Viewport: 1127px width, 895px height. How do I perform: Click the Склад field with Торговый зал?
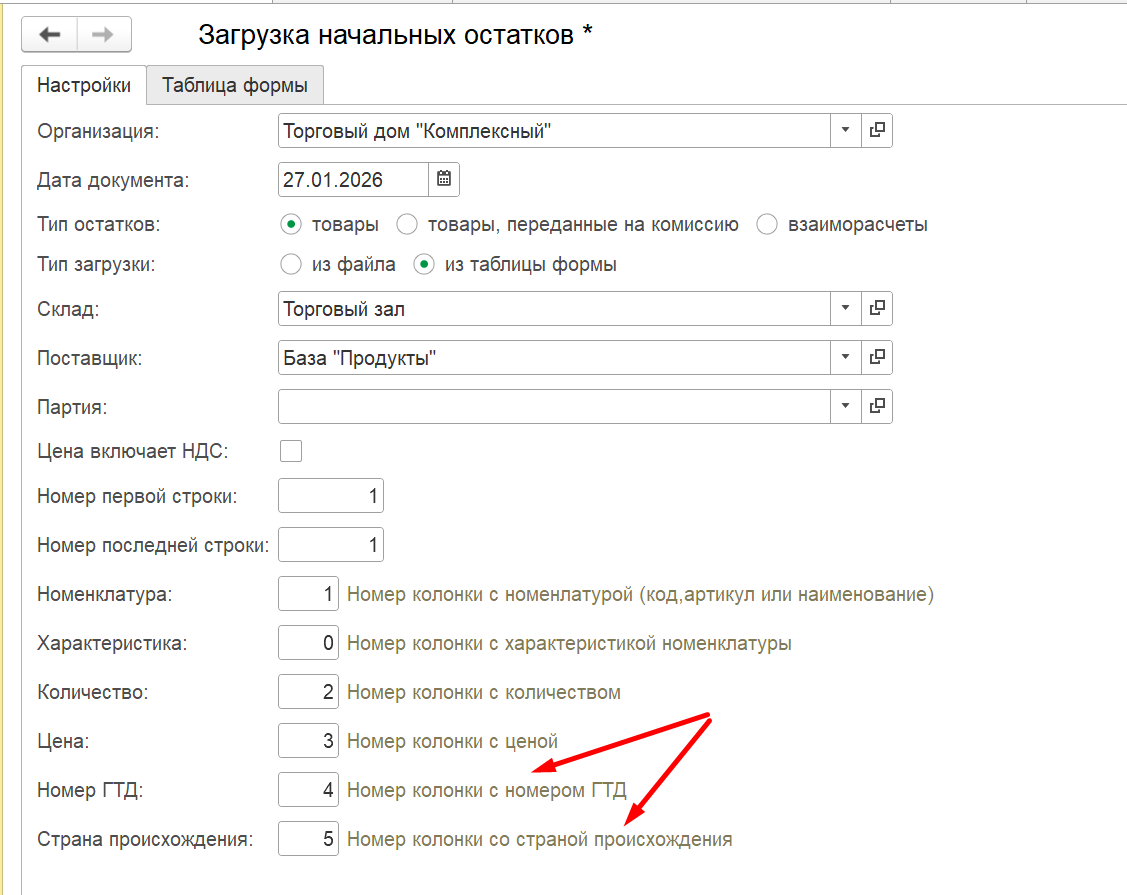[554, 308]
